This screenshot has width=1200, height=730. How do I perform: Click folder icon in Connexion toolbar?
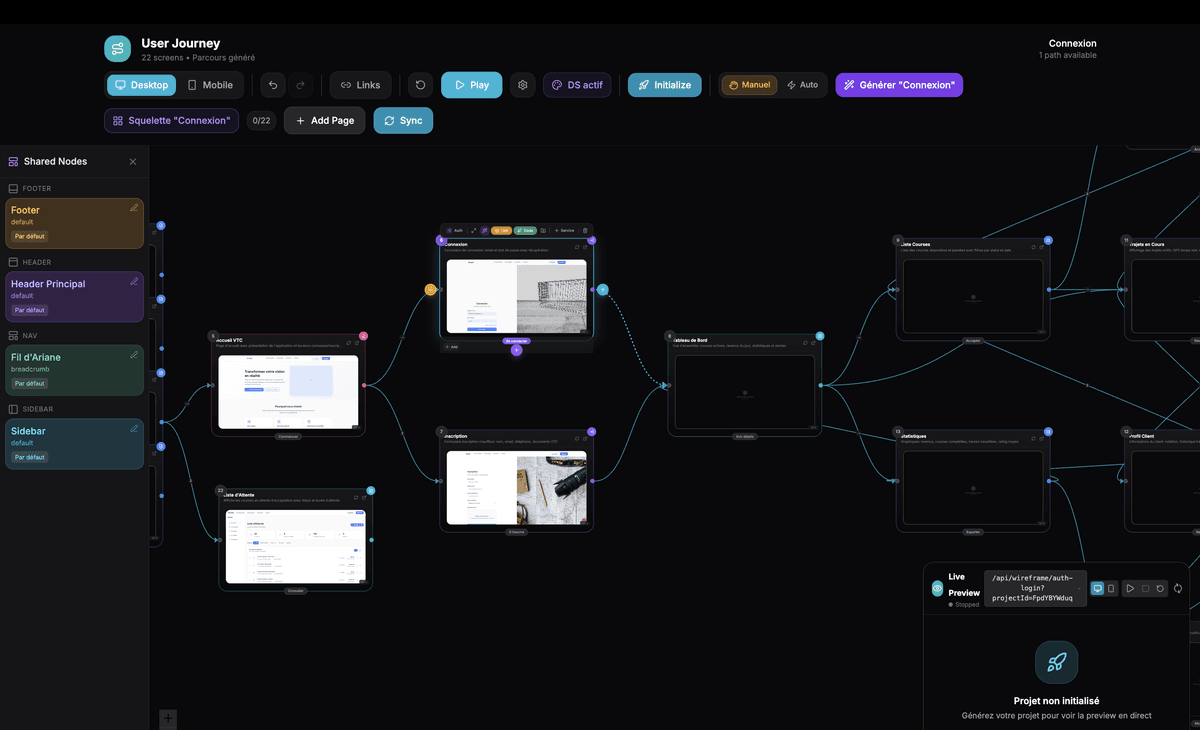pyautogui.click(x=543, y=230)
